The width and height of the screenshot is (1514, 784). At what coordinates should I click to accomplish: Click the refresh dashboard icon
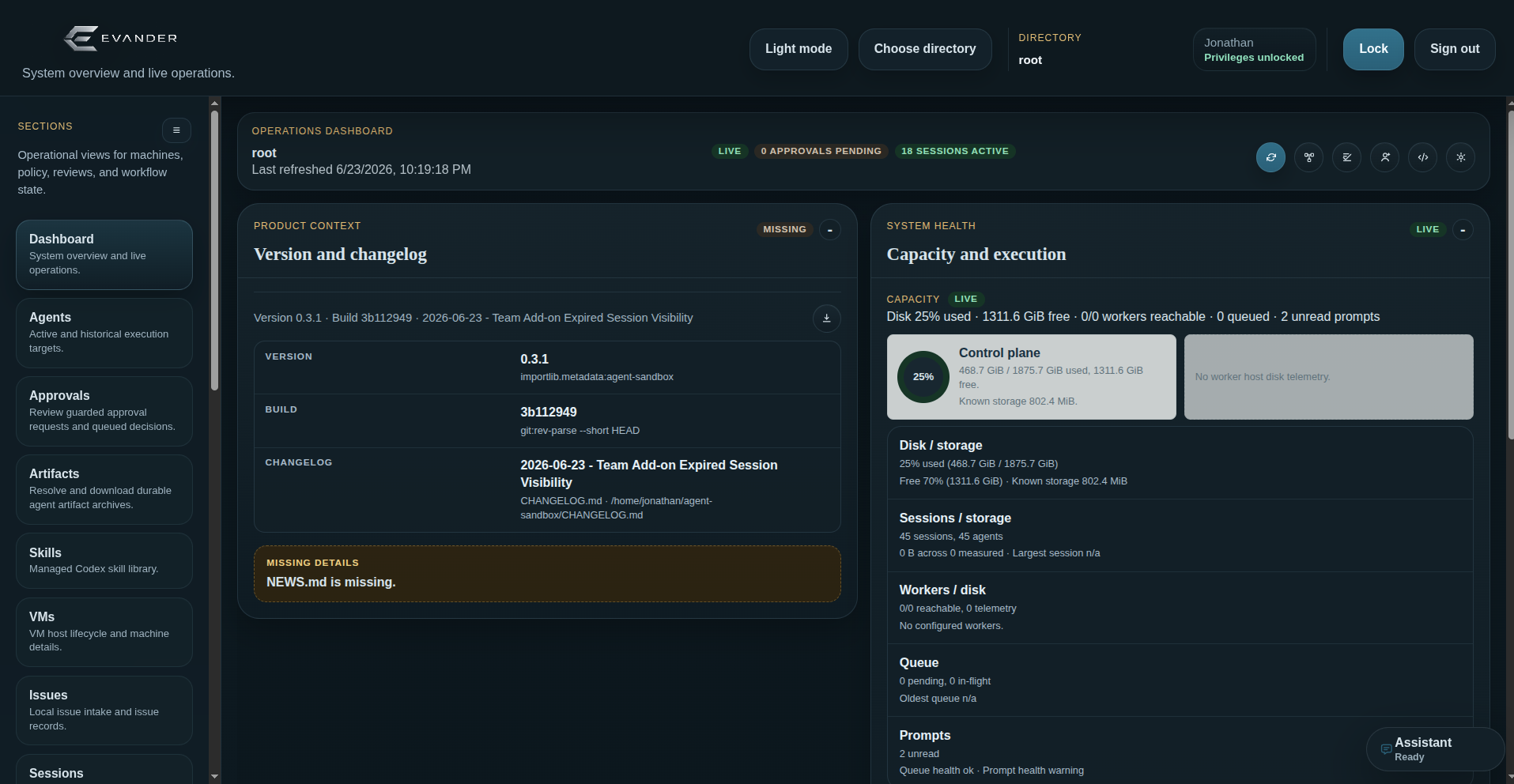point(1270,157)
